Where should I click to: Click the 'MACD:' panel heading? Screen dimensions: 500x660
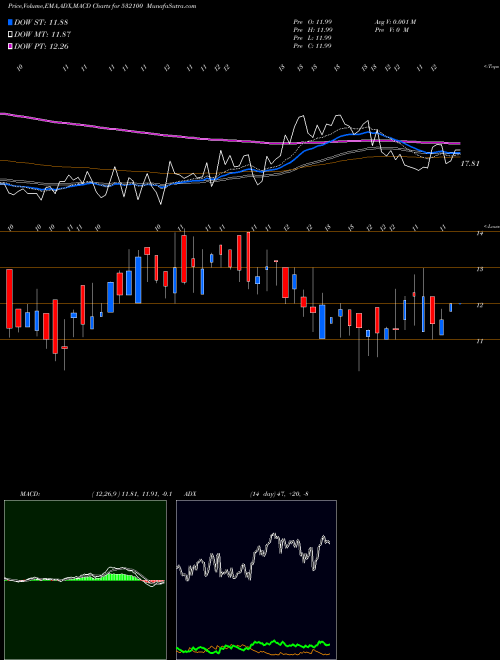pos(29,494)
